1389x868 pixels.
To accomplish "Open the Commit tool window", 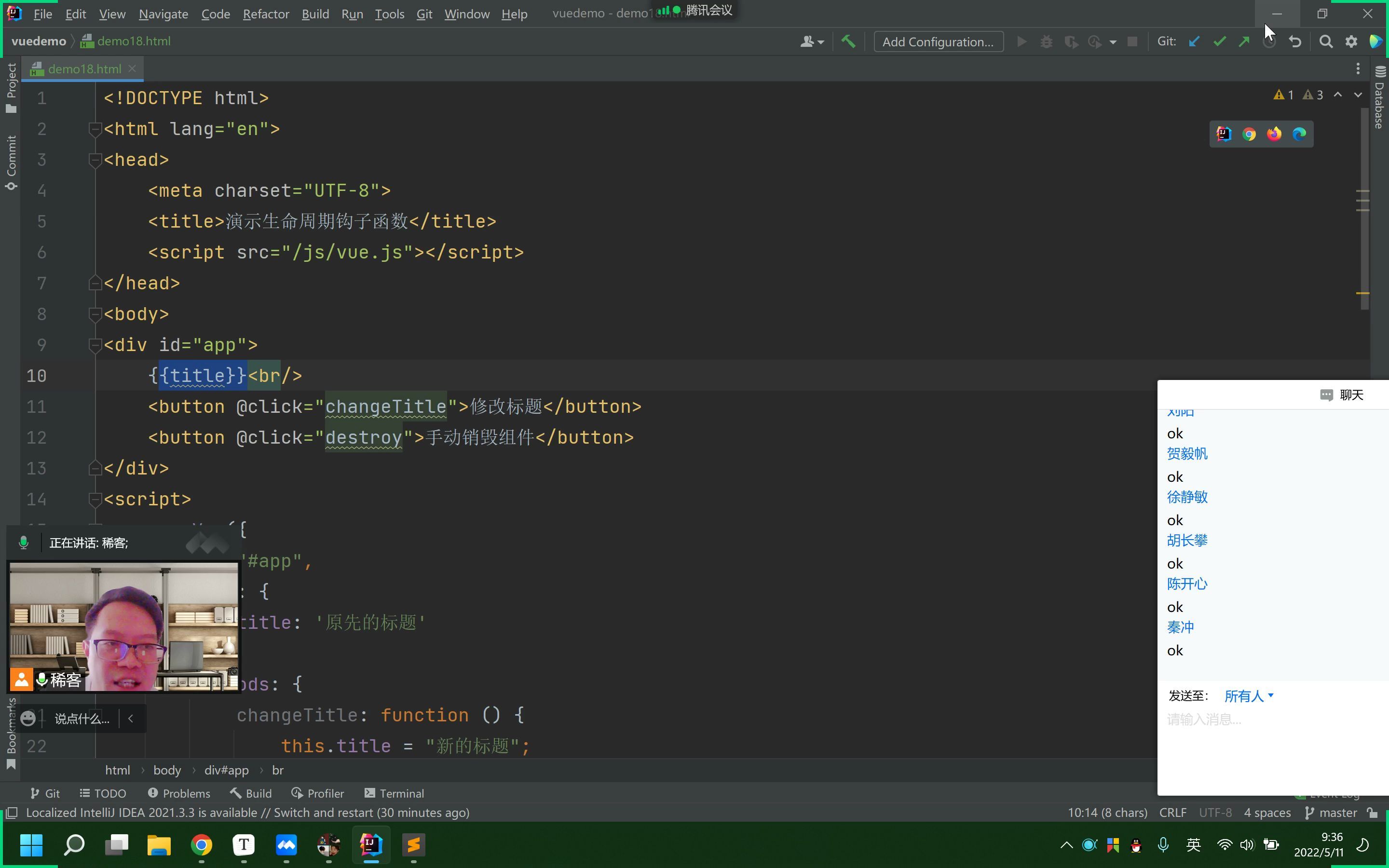I will (11, 163).
